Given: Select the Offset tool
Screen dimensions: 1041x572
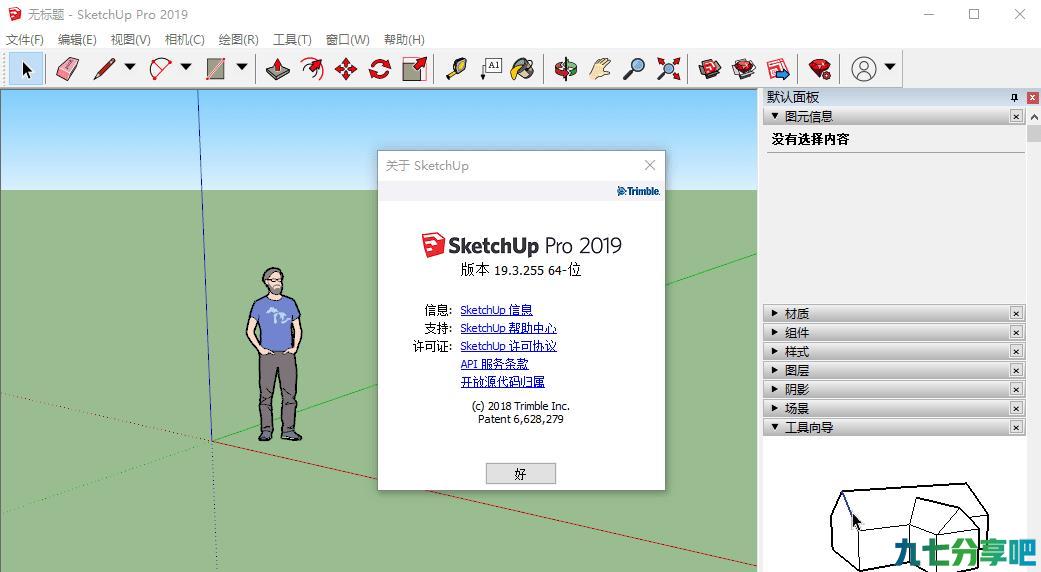Looking at the screenshot, I should click(x=312, y=69).
